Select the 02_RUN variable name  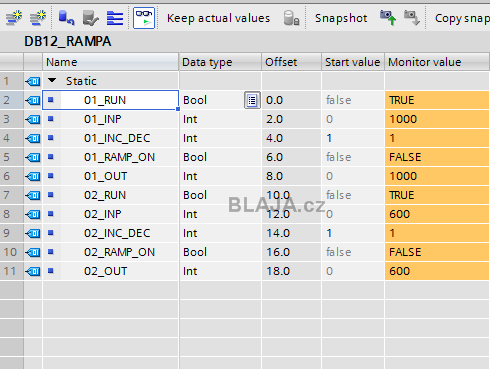[105, 195]
